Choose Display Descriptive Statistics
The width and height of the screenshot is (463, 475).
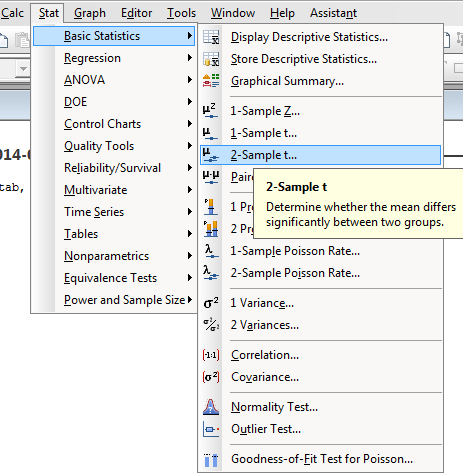[x=321, y=37]
